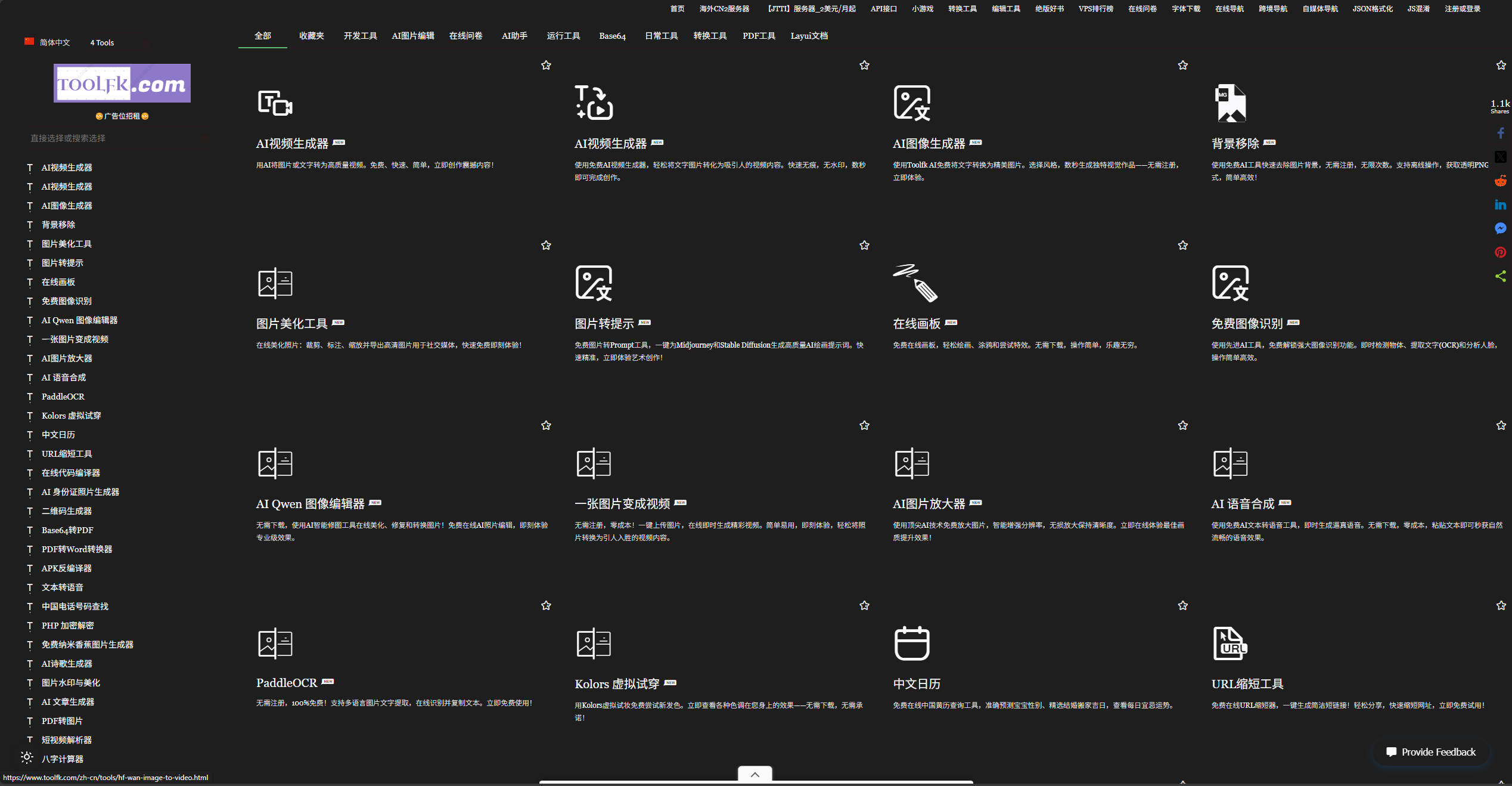Toggle the theme with the sun icon
The width and height of the screenshot is (1512, 786).
coord(27,757)
